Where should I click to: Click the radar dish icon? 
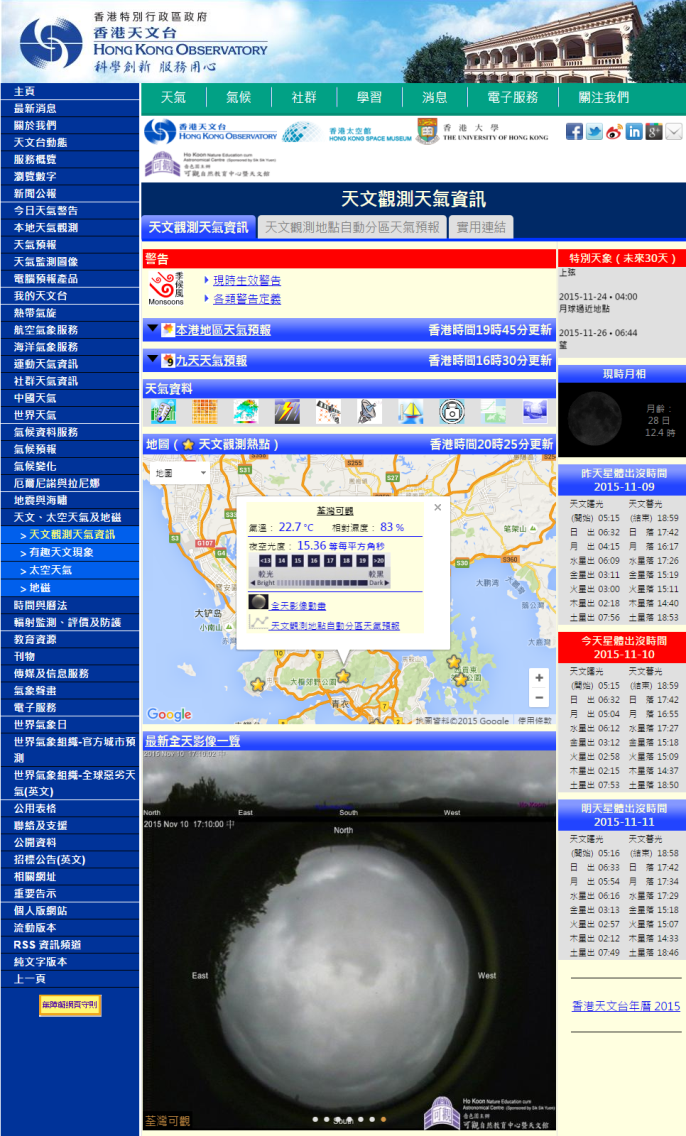369,412
